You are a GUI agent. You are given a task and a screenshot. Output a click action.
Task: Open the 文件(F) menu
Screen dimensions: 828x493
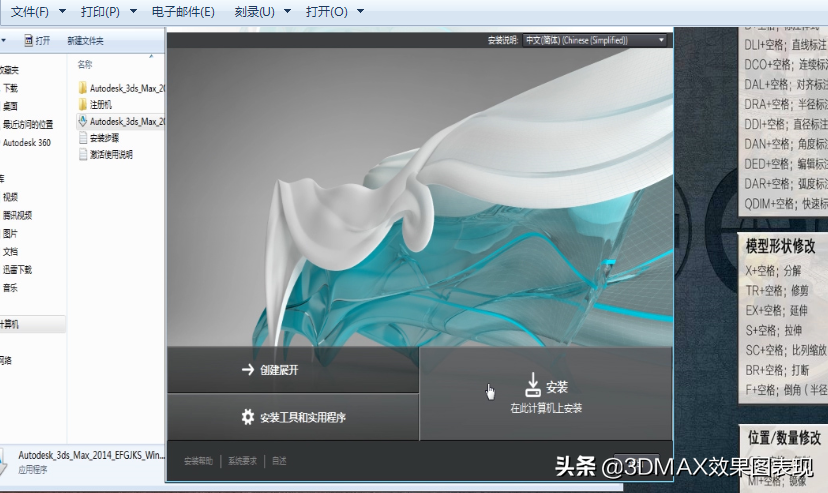(x=30, y=12)
